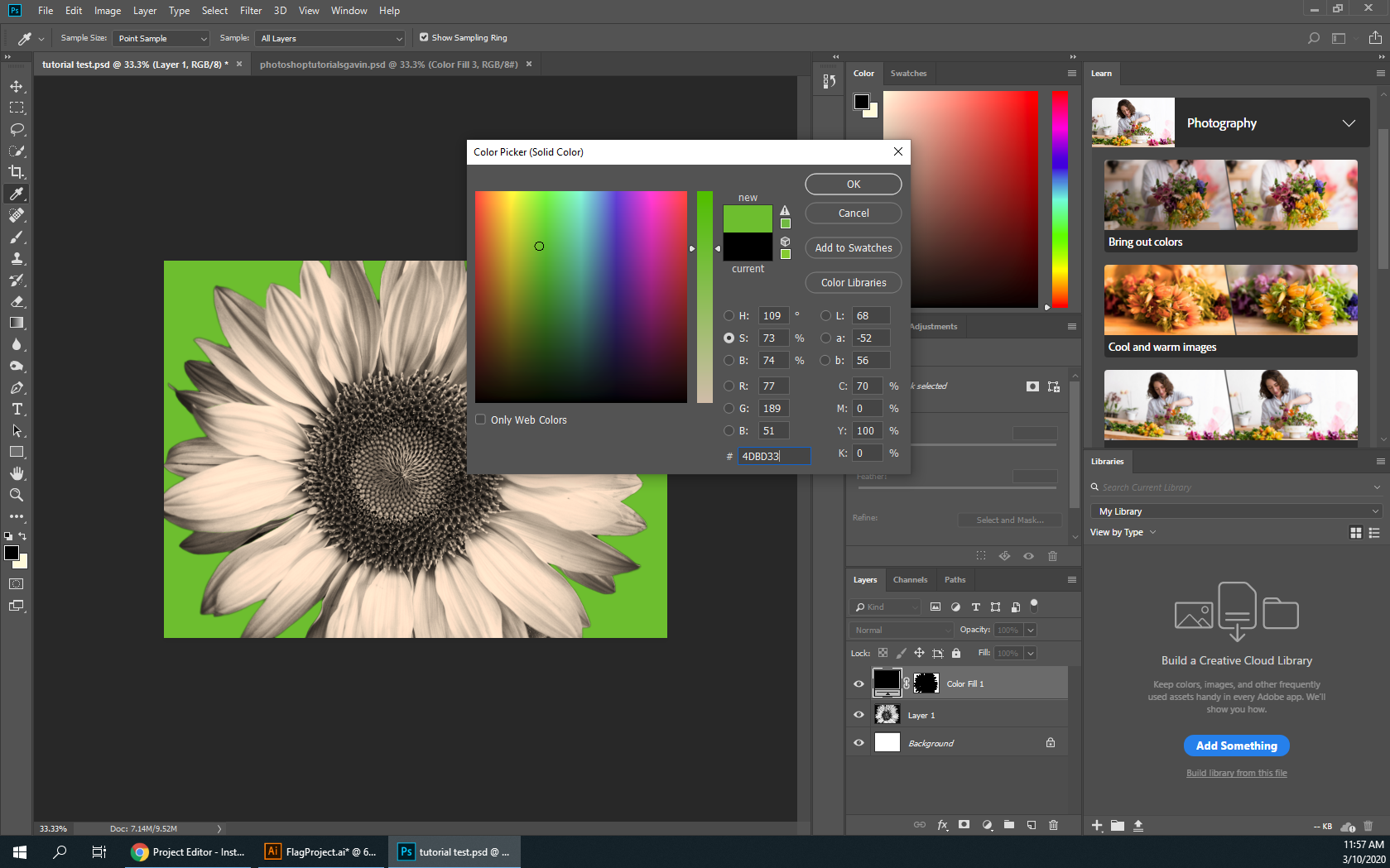Hide the Background layer
This screenshot has width=1390, height=868.
click(x=859, y=743)
